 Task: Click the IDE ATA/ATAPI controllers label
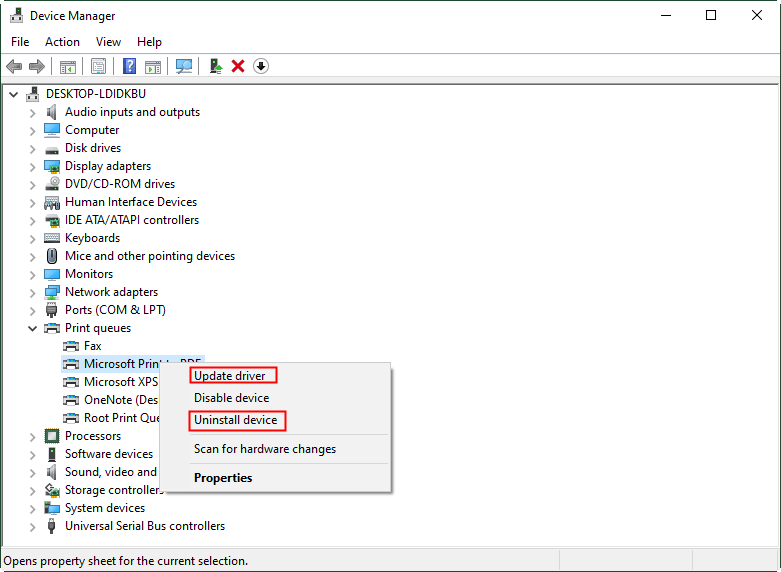click(132, 220)
